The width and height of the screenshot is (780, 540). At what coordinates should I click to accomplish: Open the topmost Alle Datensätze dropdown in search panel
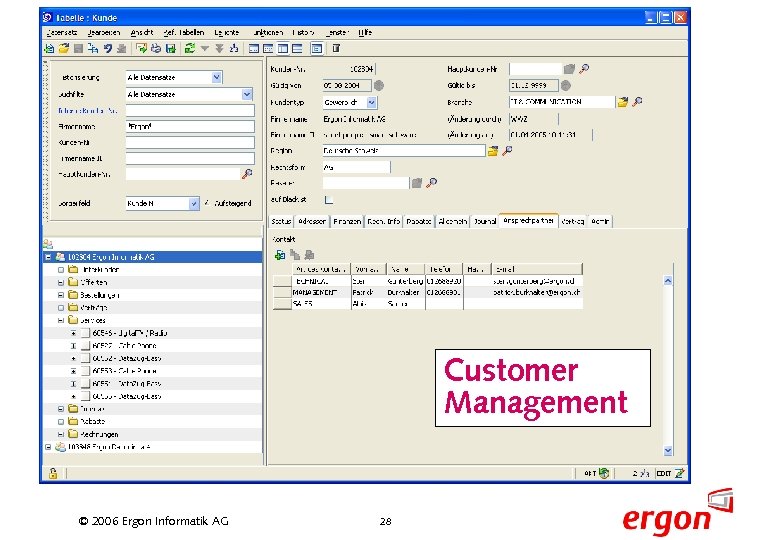(x=216, y=78)
